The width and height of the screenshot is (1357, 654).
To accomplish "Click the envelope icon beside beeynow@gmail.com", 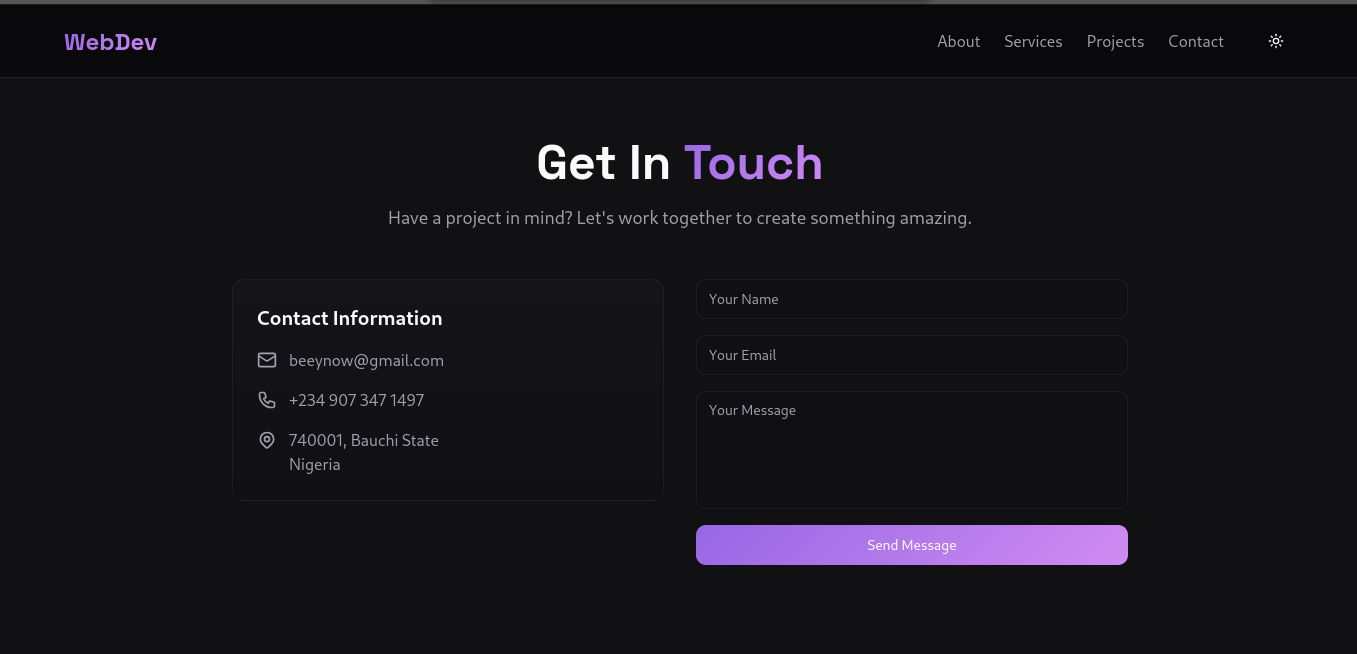I will (x=267, y=360).
